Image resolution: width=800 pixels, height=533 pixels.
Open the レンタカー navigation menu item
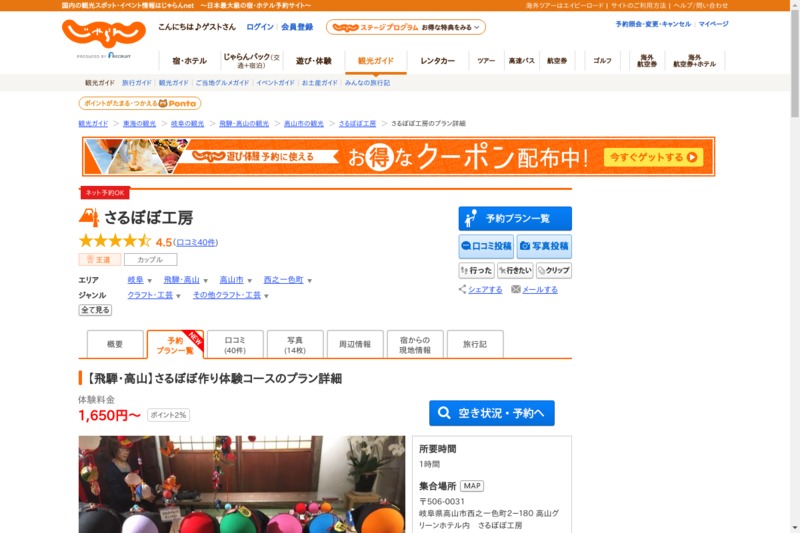tap(438, 61)
